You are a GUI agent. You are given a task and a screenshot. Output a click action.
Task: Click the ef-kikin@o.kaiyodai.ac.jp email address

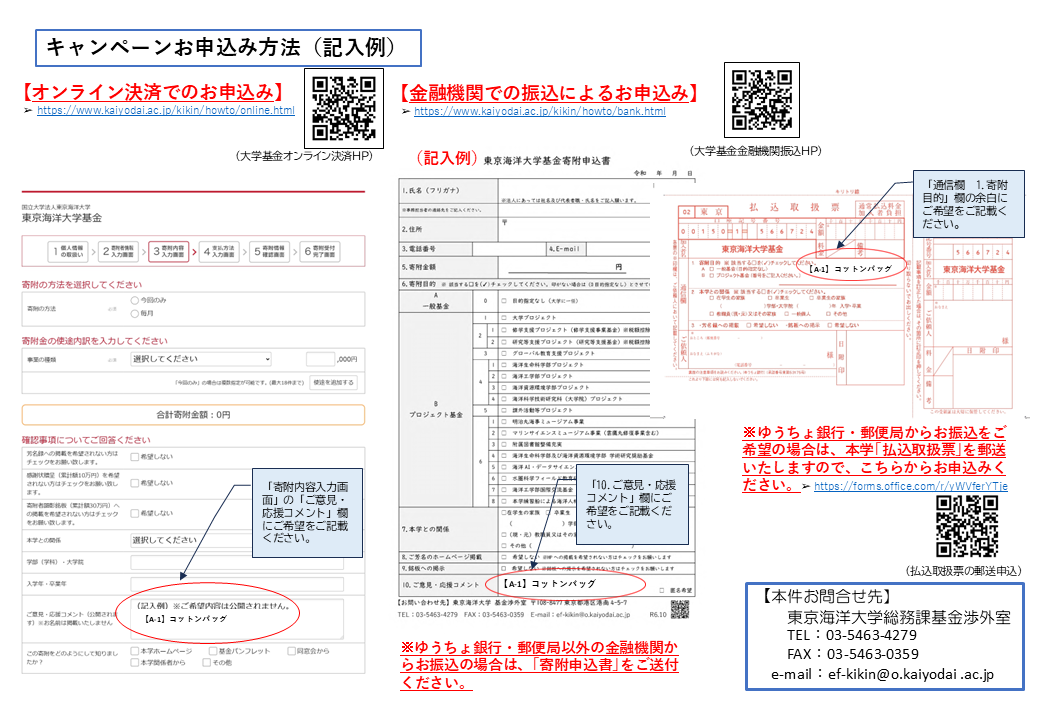pyautogui.click(x=911, y=675)
